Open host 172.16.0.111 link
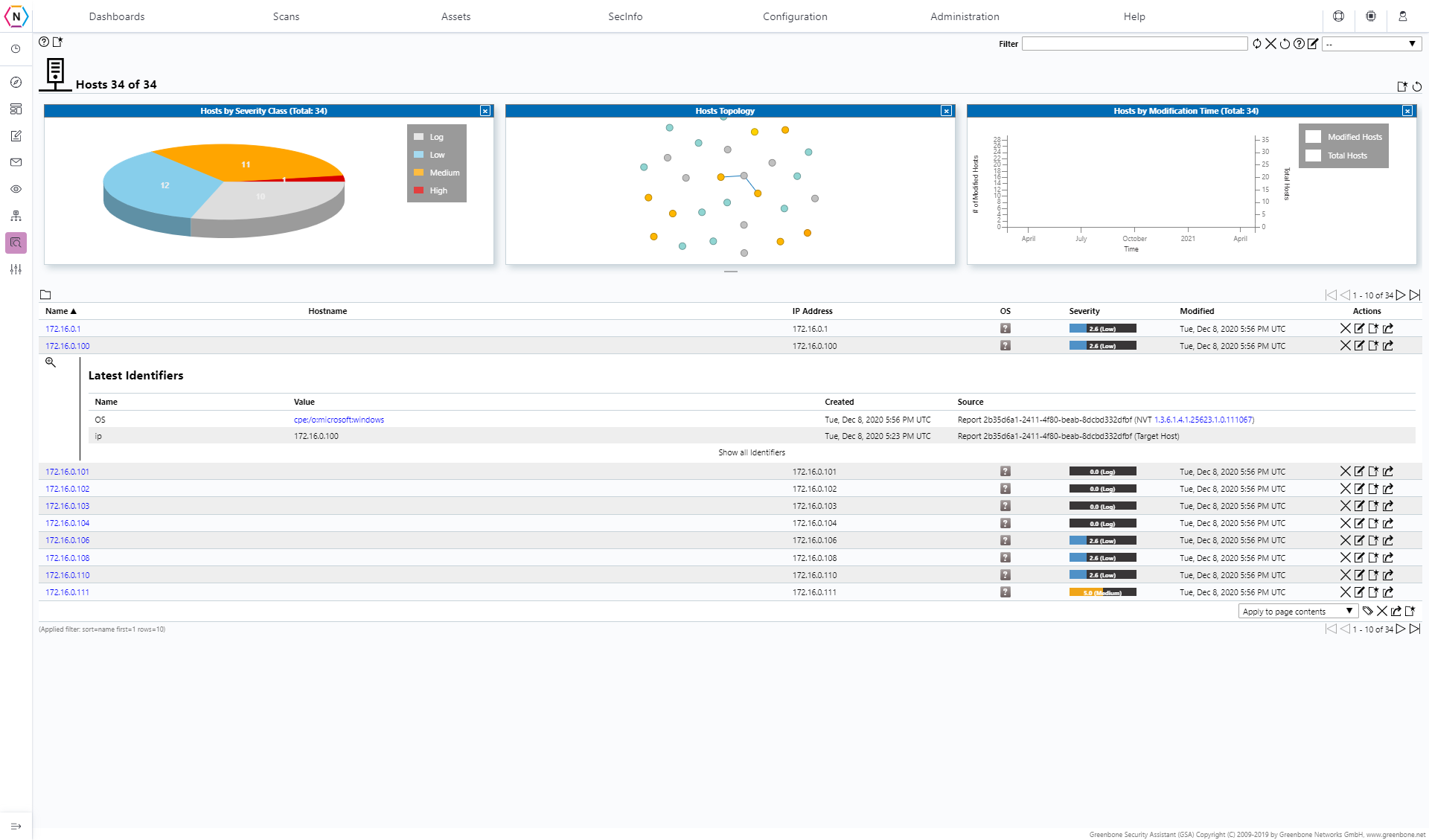The width and height of the screenshot is (1429, 840). [67, 592]
